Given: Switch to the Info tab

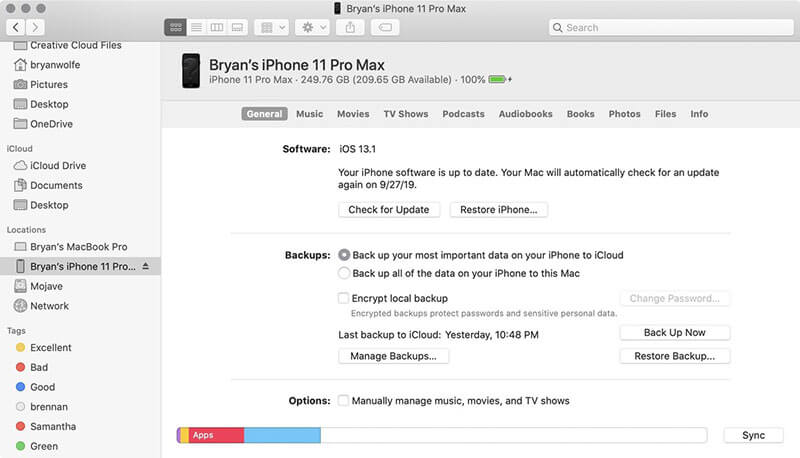Looking at the screenshot, I should [x=699, y=114].
